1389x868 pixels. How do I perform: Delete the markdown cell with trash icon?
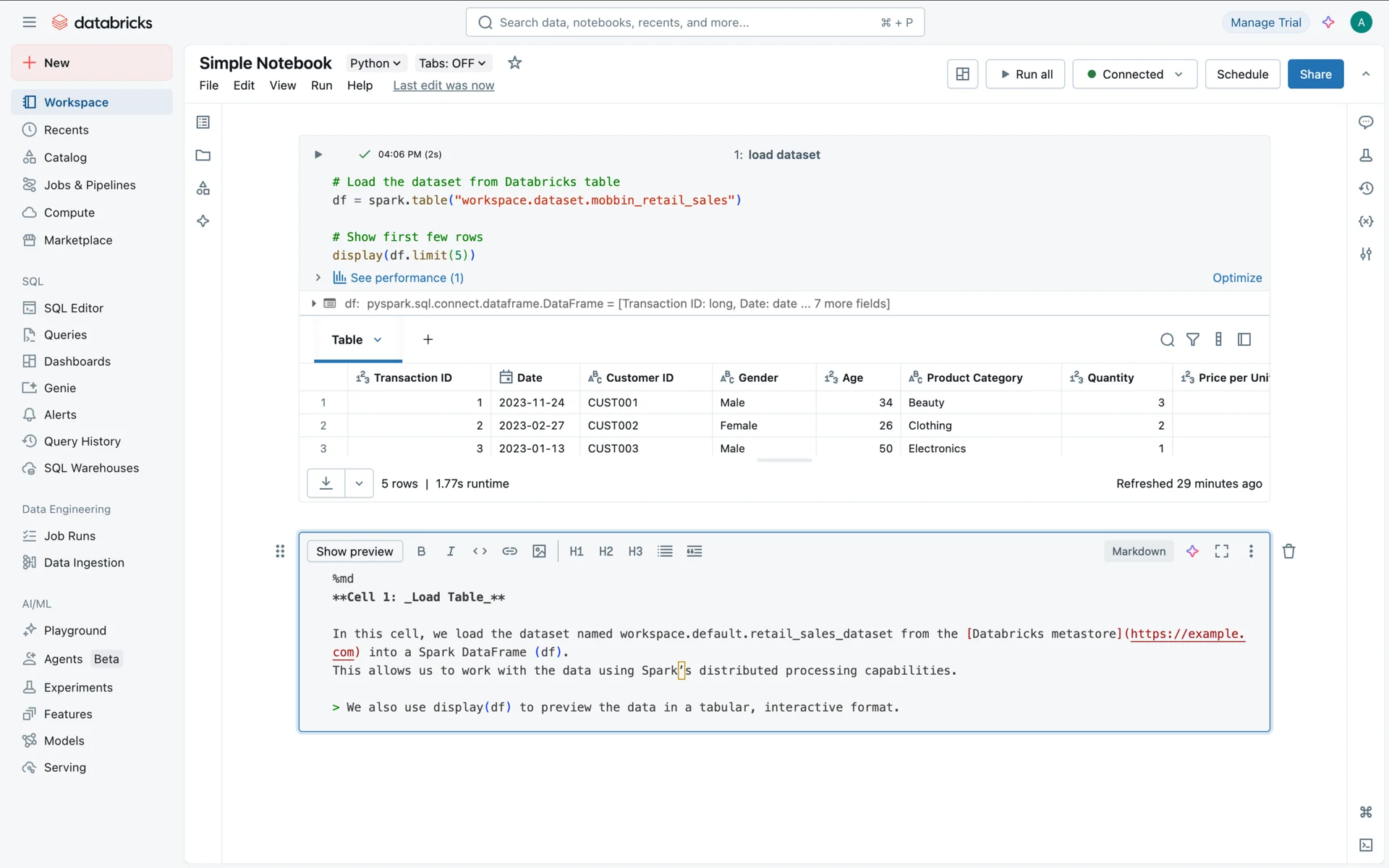pos(1288,551)
